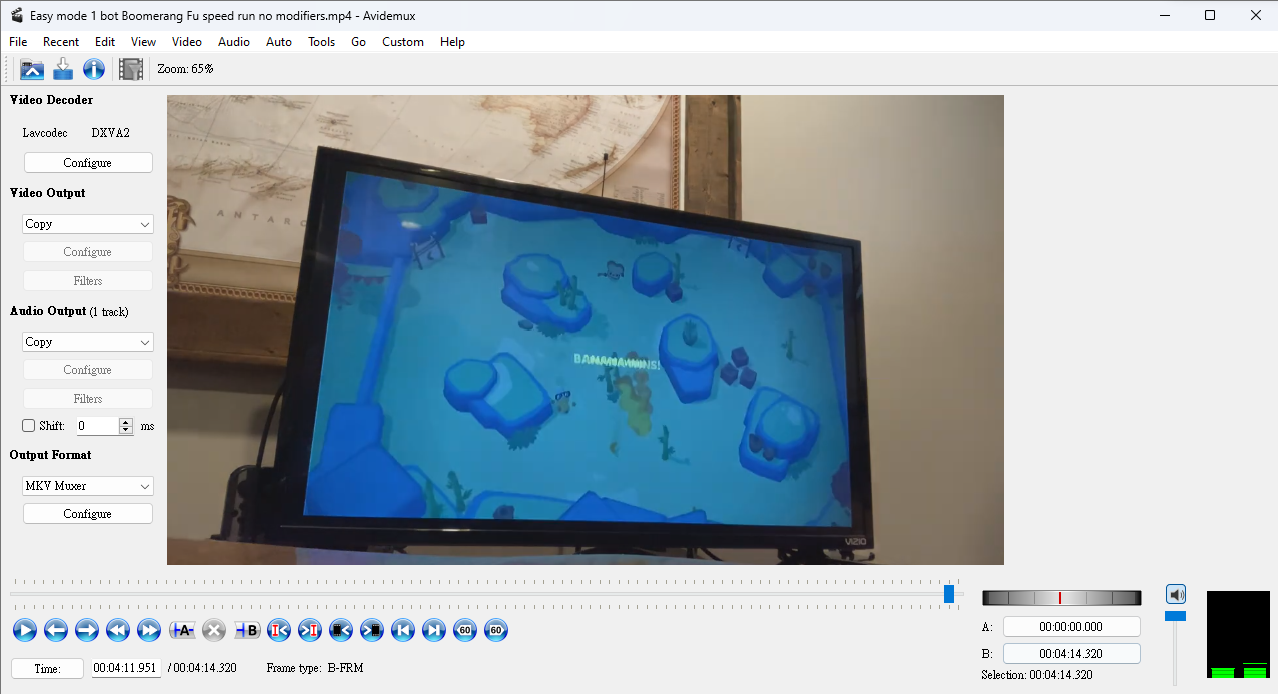This screenshot has width=1278, height=694.
Task: Jump to the previous keyframe
Action: (x=118, y=630)
